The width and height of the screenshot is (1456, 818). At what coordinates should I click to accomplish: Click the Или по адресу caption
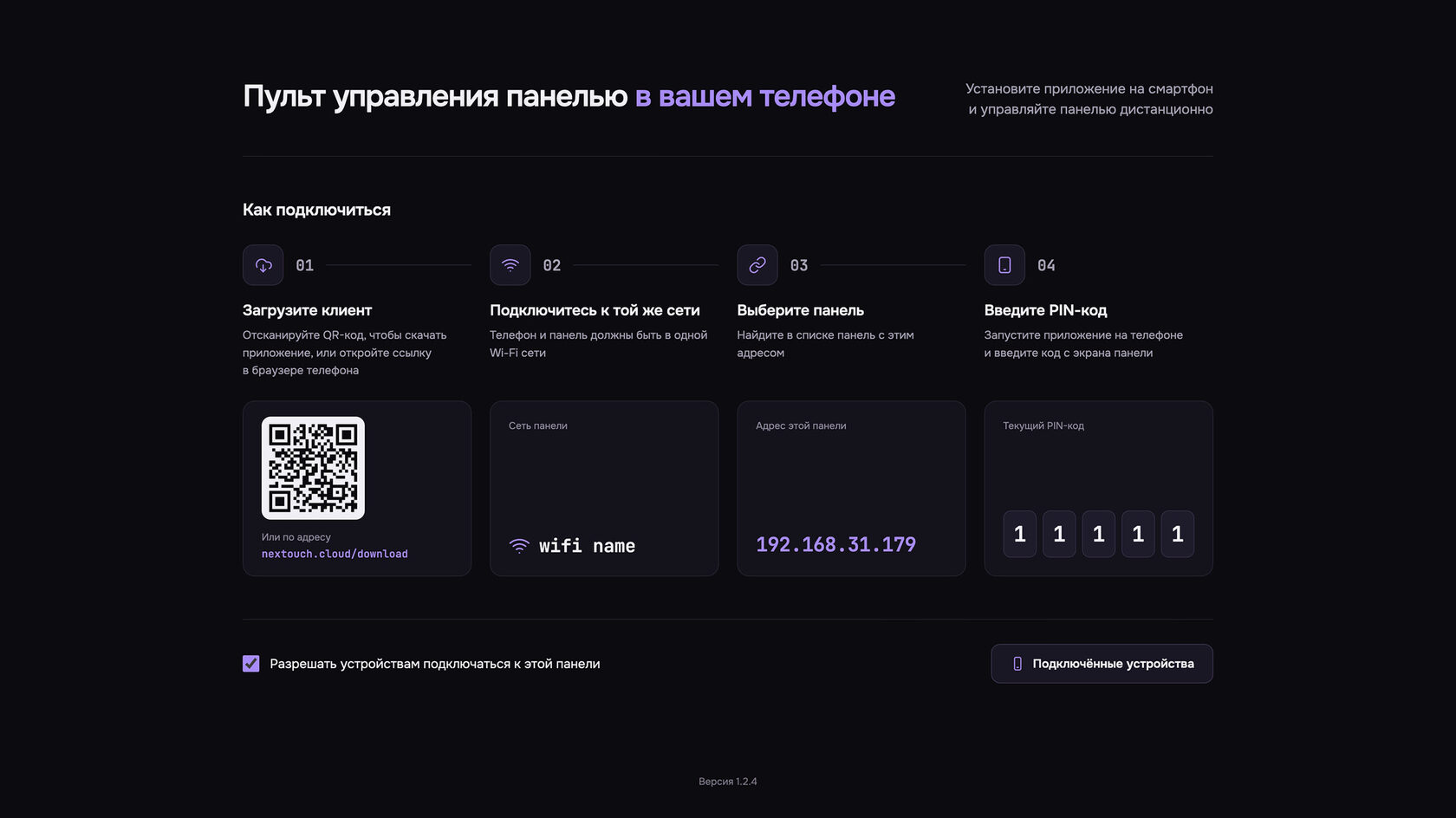[x=296, y=537]
